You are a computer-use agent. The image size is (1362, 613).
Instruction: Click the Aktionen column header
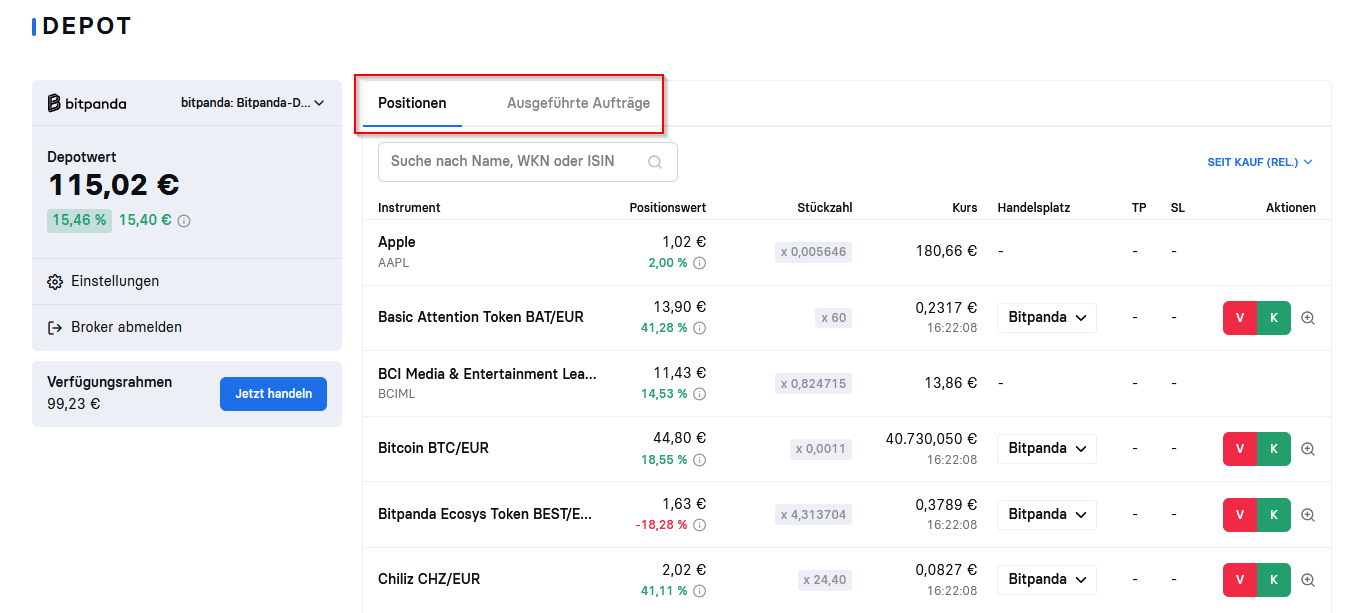click(x=1291, y=208)
